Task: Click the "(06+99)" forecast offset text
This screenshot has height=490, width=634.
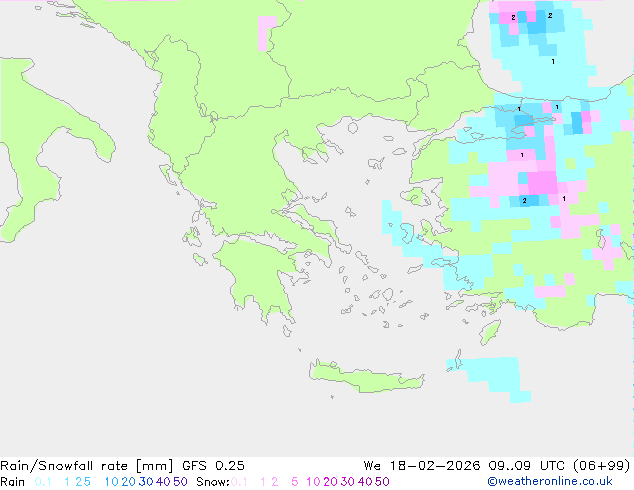Action: 602,466
